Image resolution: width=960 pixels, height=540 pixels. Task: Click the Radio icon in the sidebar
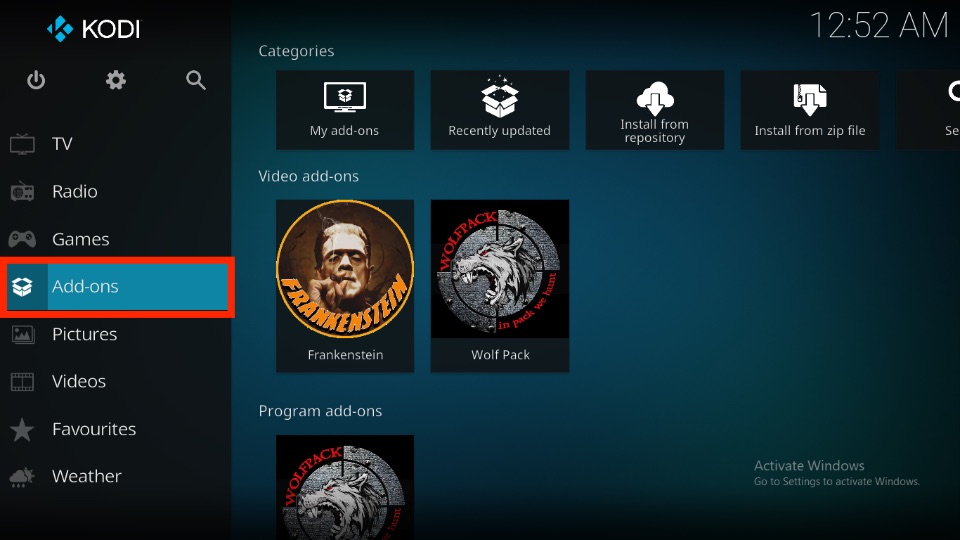pyautogui.click(x=22, y=192)
